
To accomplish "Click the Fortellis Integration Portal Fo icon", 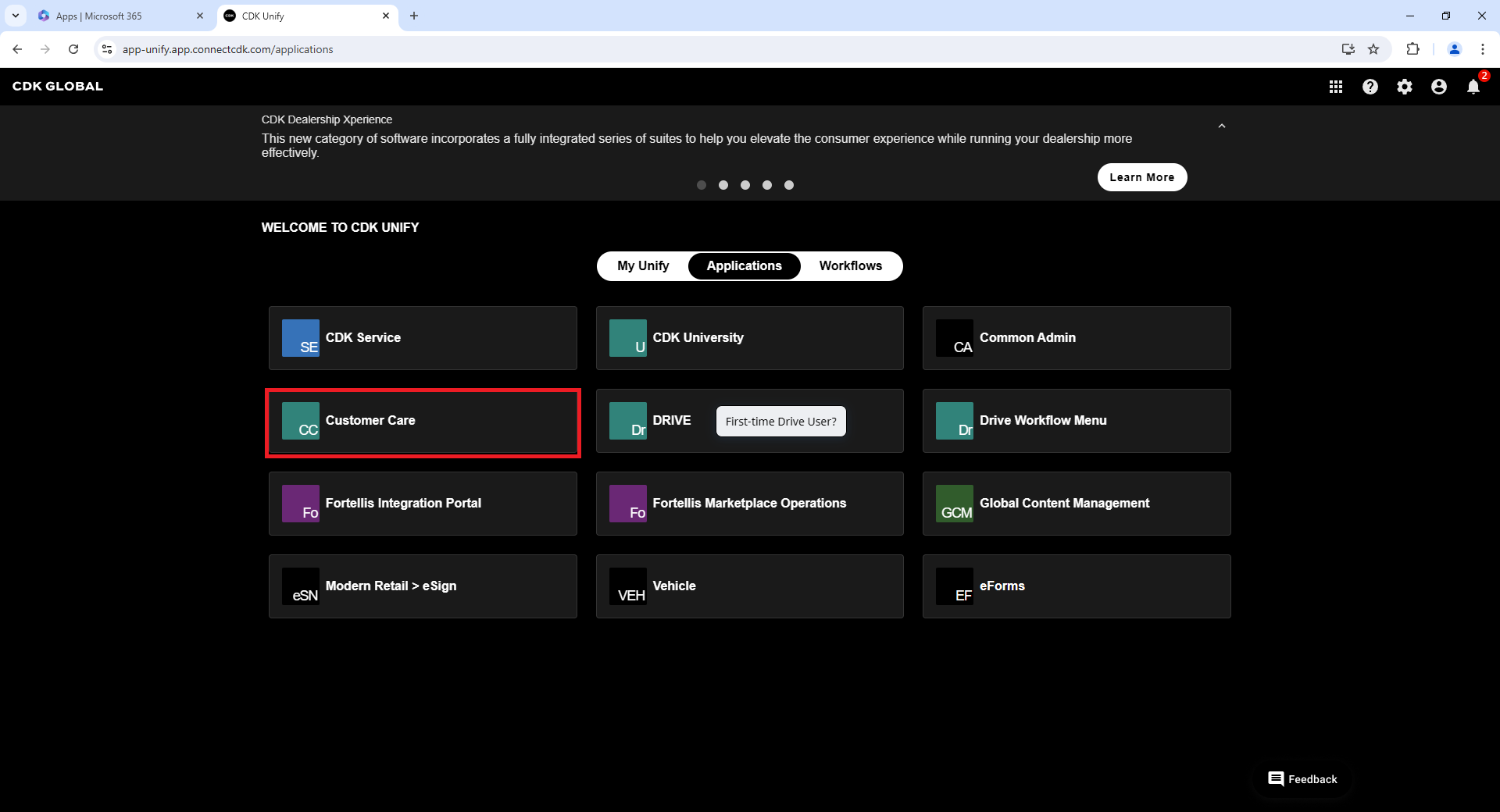I will click(301, 504).
